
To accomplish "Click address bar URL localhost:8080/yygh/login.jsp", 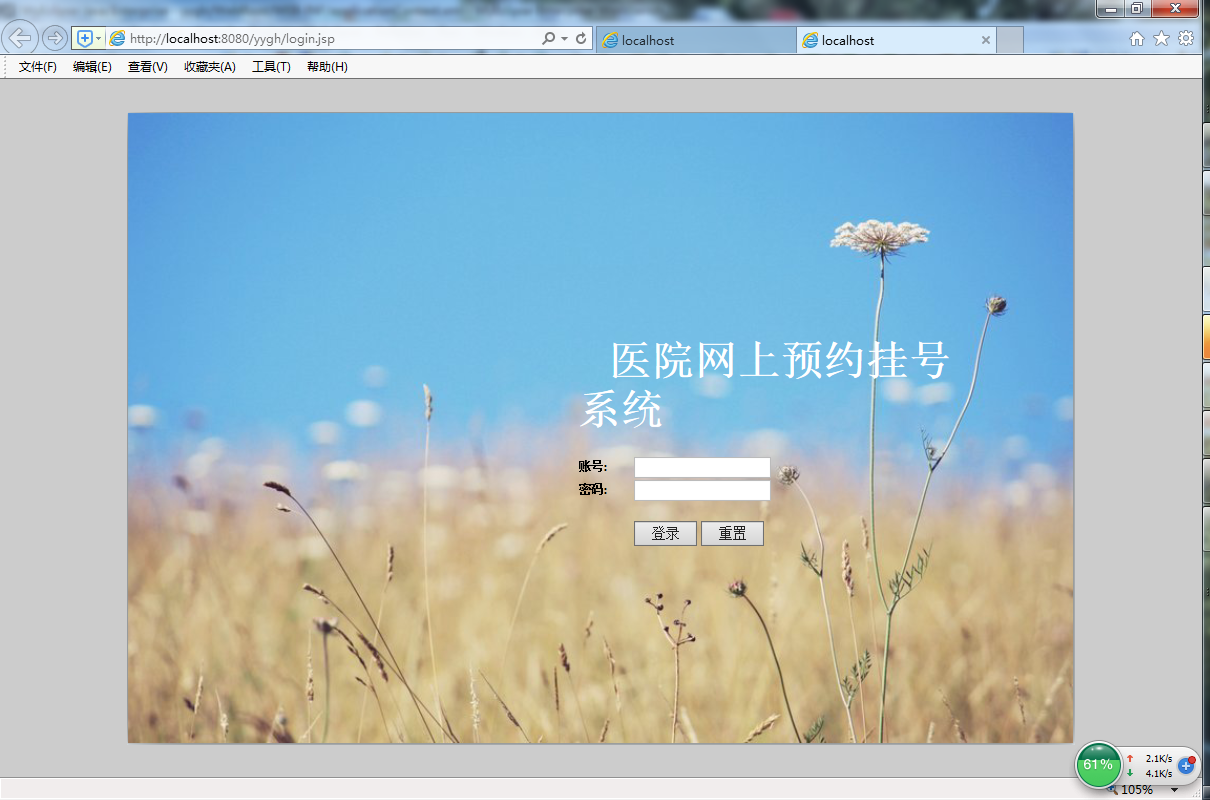I will pyautogui.click(x=232, y=39).
